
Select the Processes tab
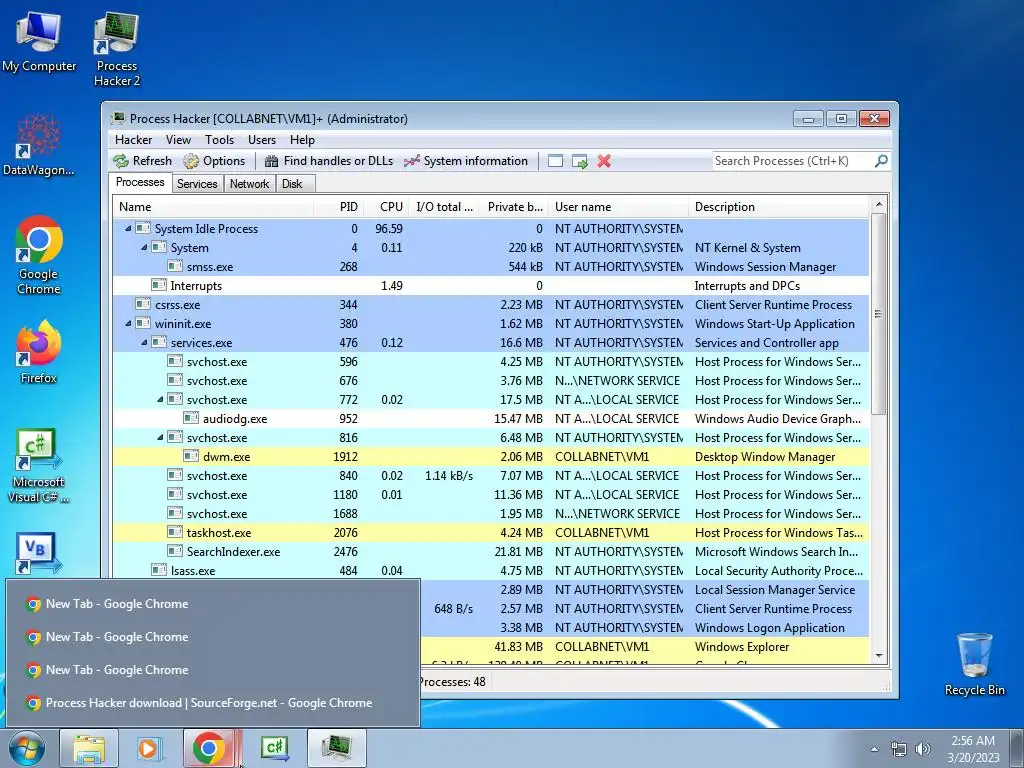coord(140,182)
